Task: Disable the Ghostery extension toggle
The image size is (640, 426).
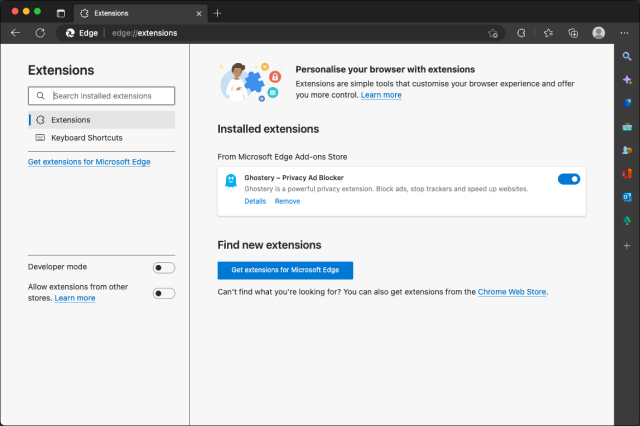Action: 568,179
